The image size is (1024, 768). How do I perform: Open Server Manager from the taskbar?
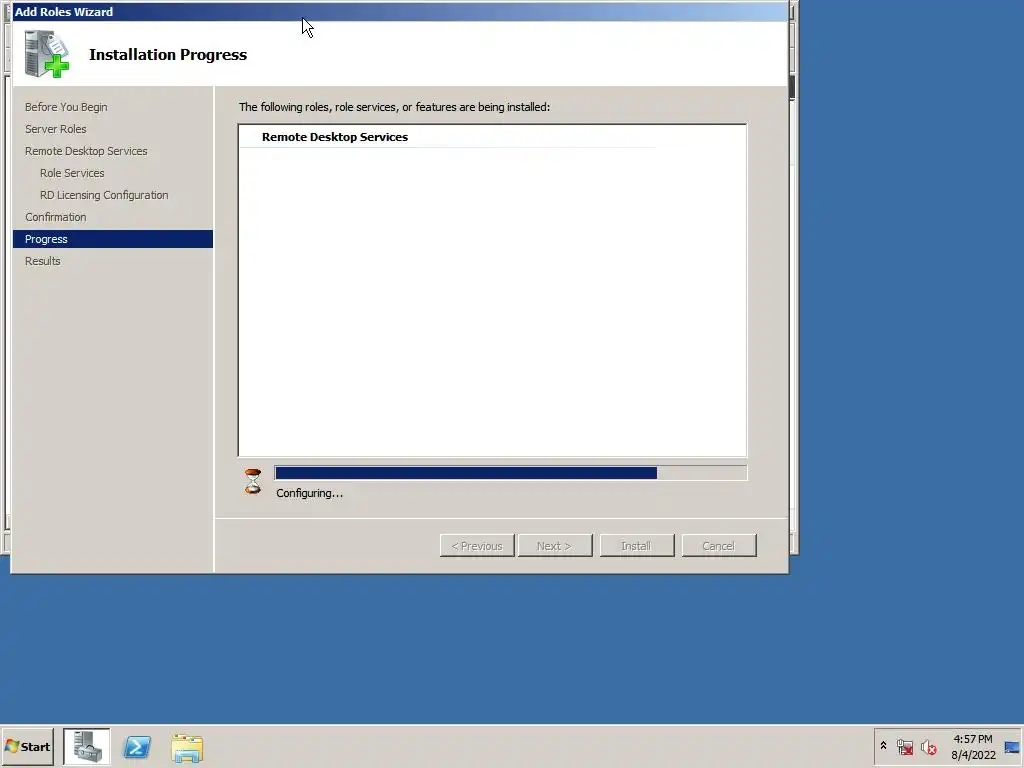click(x=87, y=746)
